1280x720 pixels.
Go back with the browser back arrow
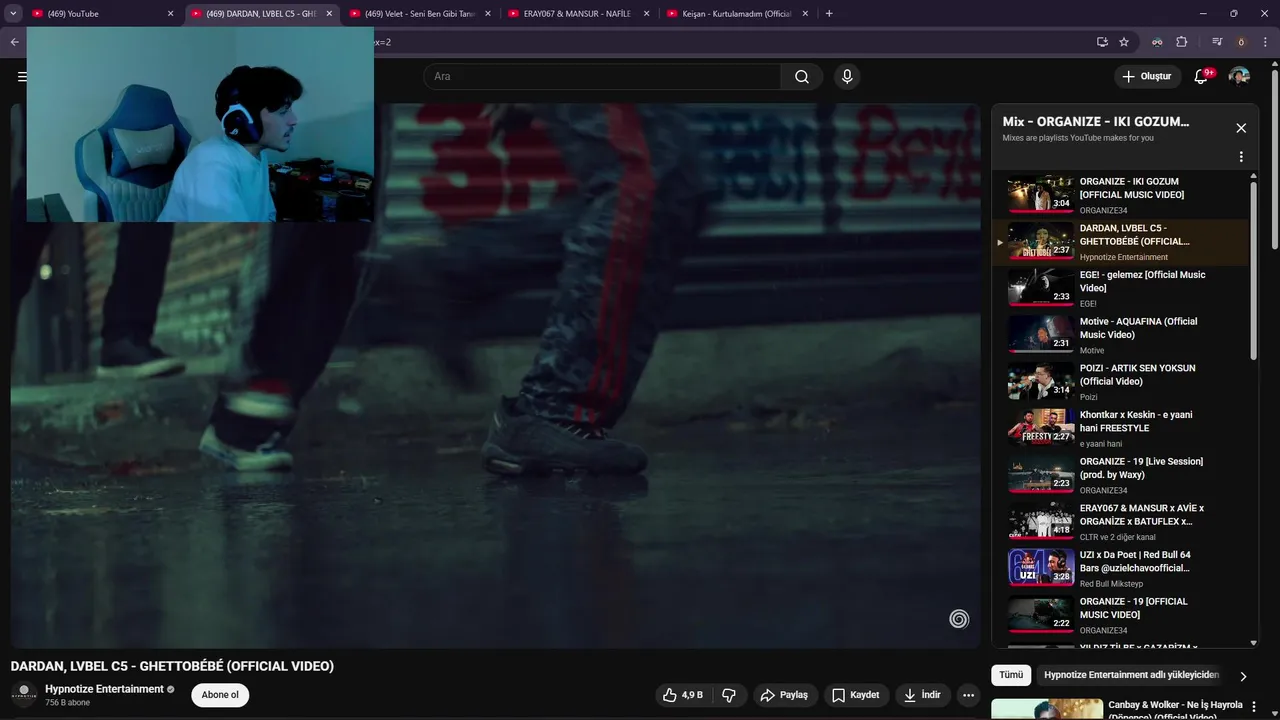tap(14, 42)
